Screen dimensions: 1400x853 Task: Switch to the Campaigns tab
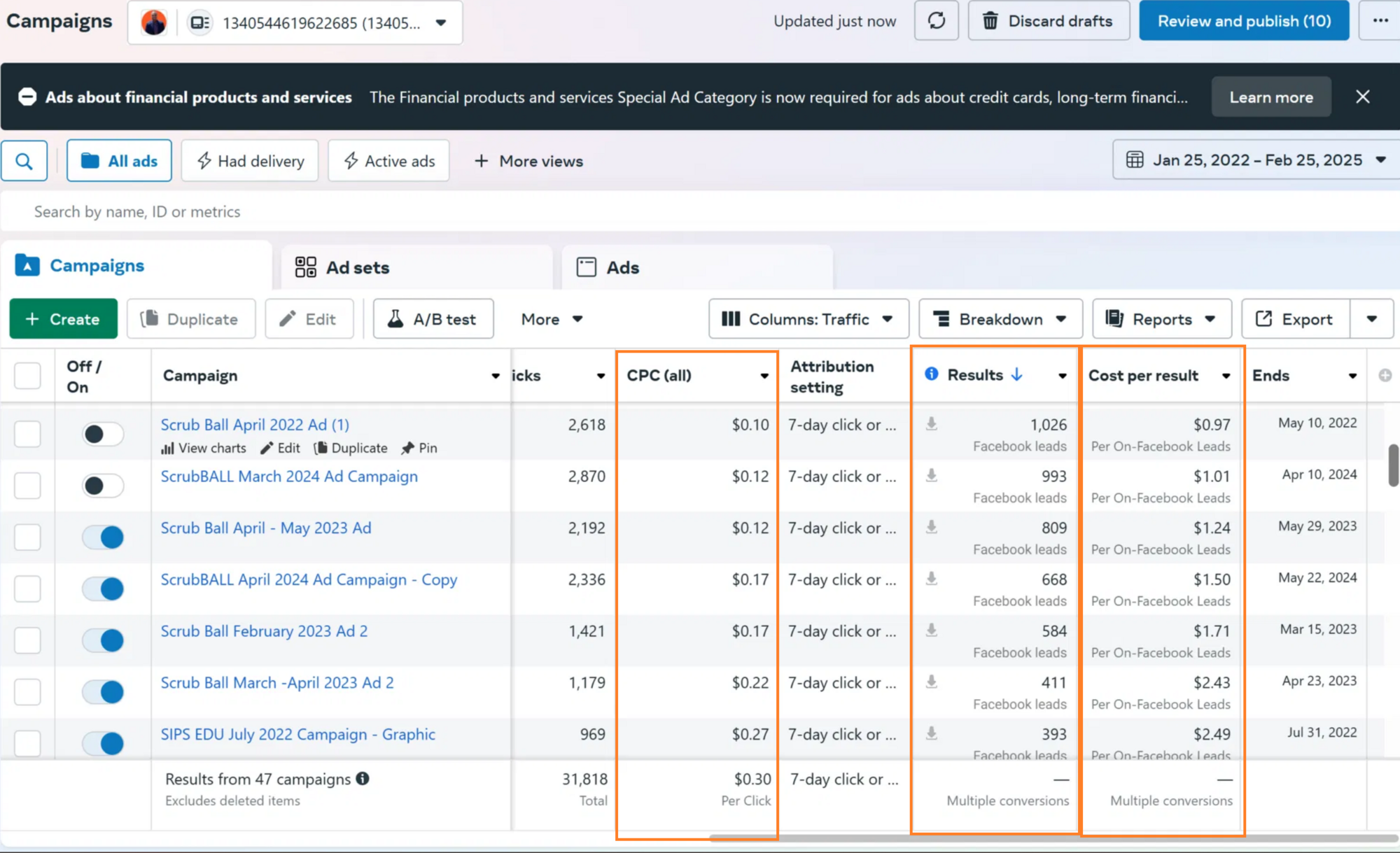coord(136,266)
